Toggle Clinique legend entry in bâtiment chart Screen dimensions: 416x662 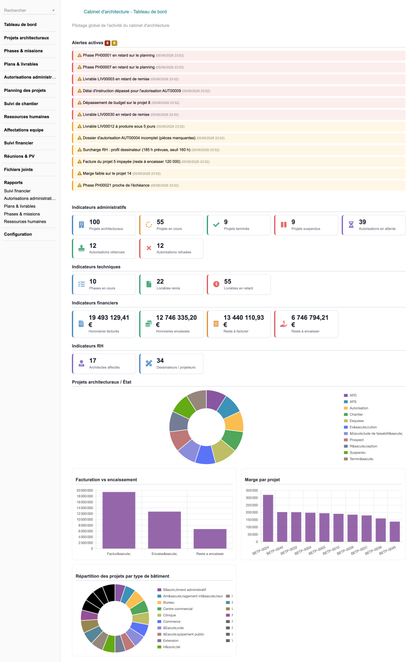166,615
